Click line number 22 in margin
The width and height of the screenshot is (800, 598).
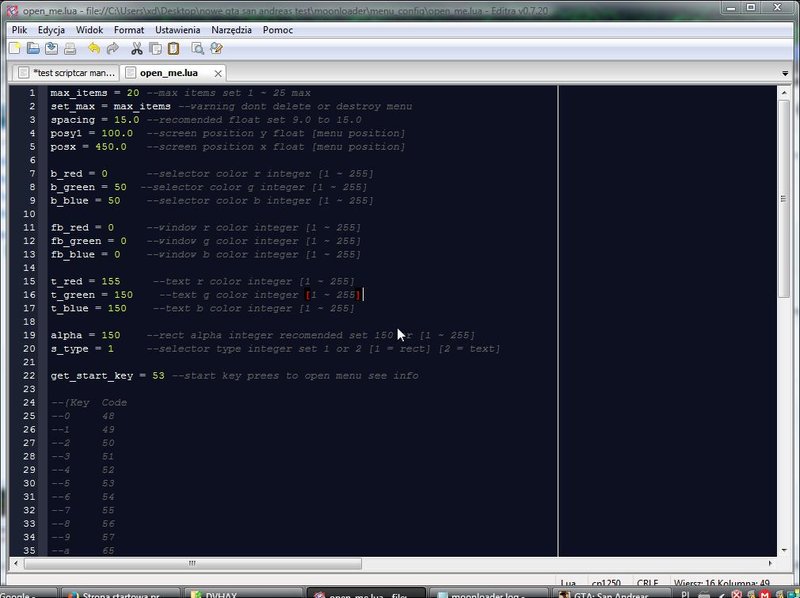[29, 376]
